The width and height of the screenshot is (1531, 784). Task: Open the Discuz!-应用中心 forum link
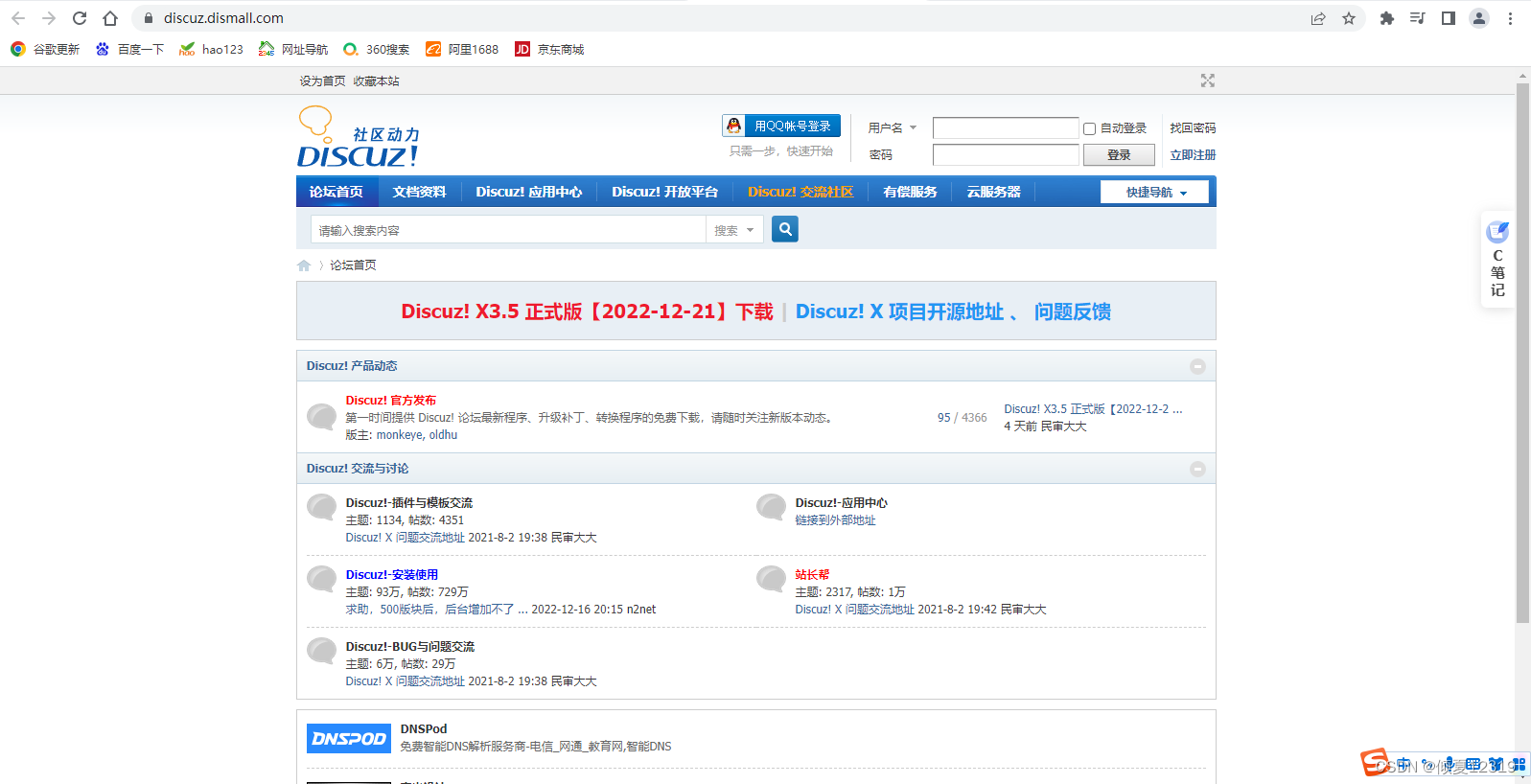(842, 503)
